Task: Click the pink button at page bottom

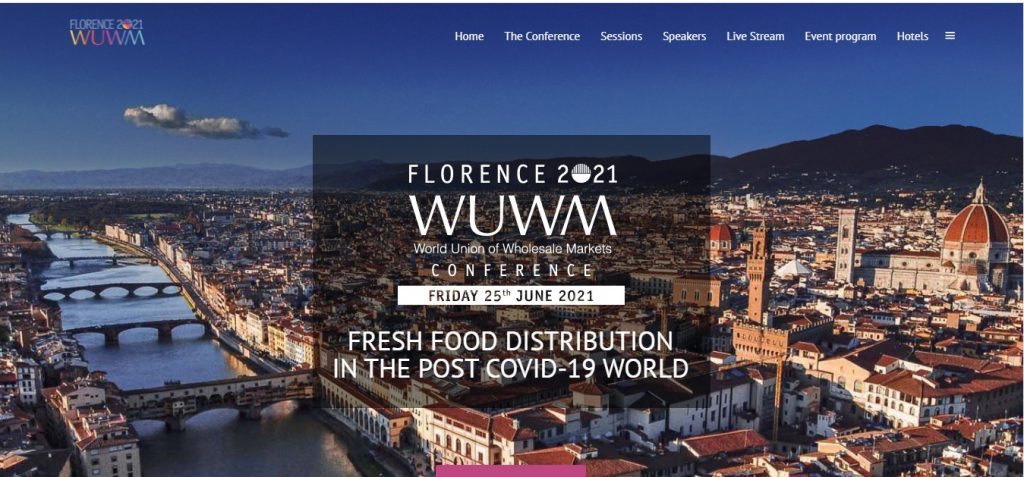Action: click(x=511, y=471)
